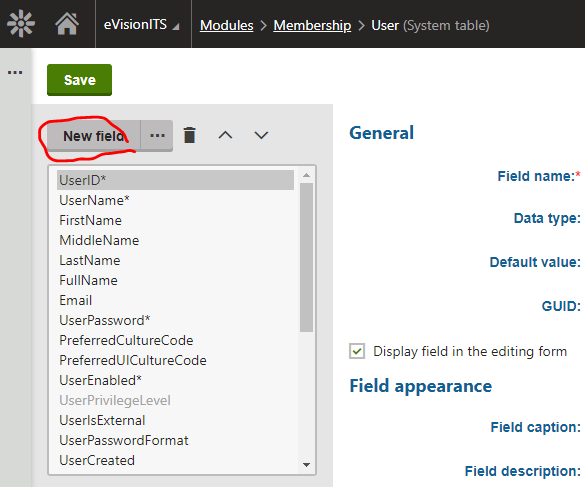
Task: Open the eVisionITS site selector
Action: 142,25
